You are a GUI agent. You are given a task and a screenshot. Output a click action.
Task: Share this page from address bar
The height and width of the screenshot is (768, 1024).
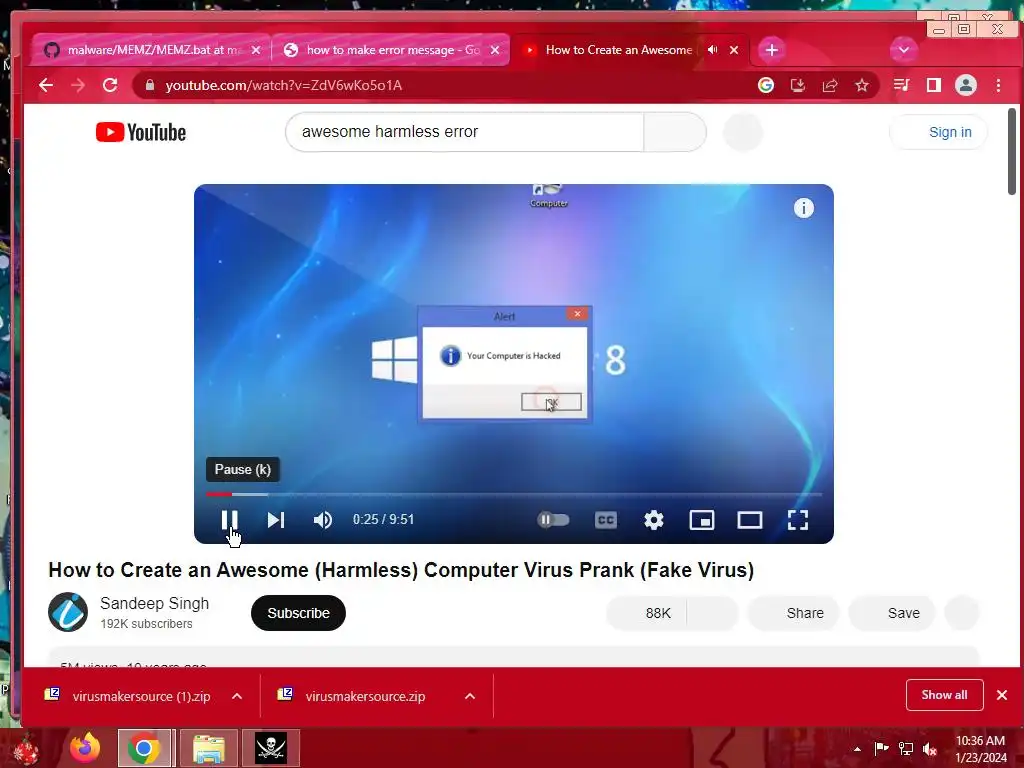tap(830, 86)
